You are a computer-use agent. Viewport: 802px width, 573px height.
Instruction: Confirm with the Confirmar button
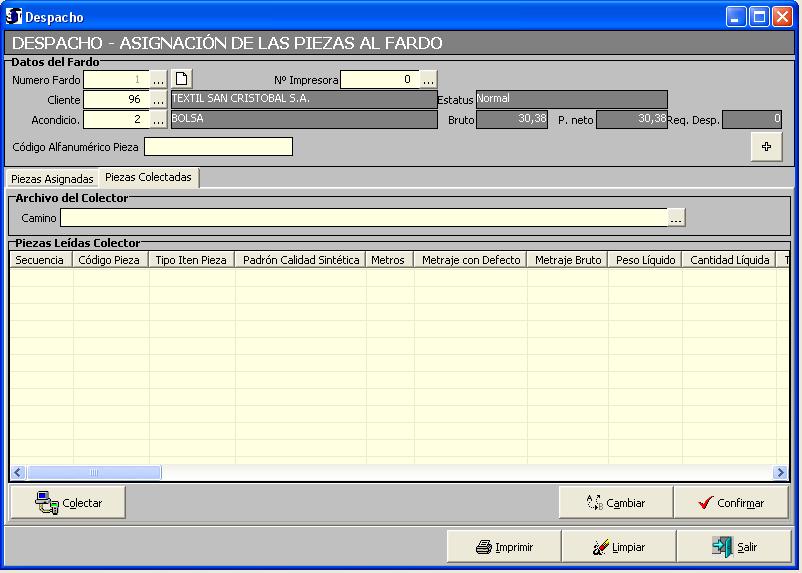pos(730,503)
